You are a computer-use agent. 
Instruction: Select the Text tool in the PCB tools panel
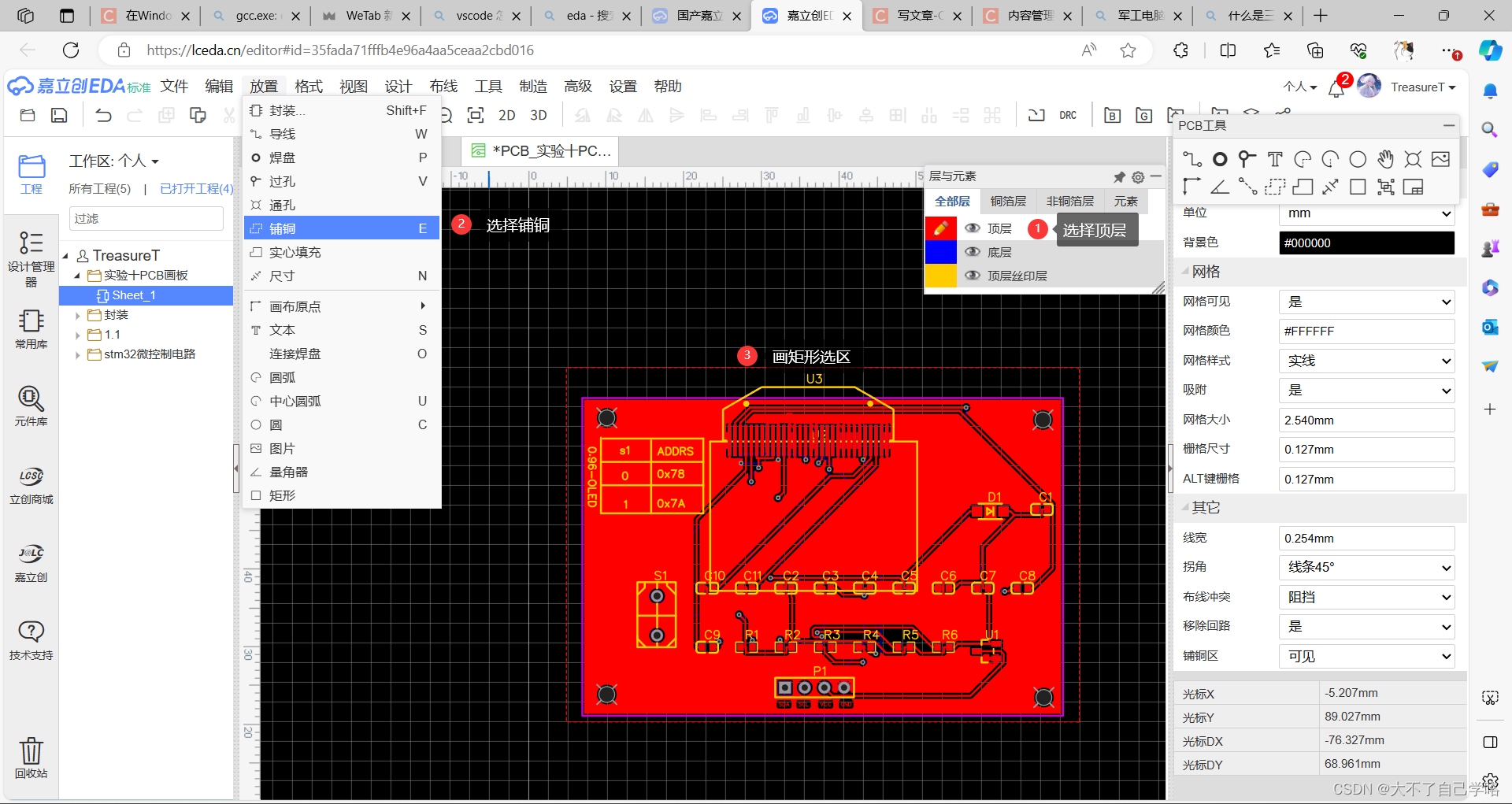(1275, 158)
